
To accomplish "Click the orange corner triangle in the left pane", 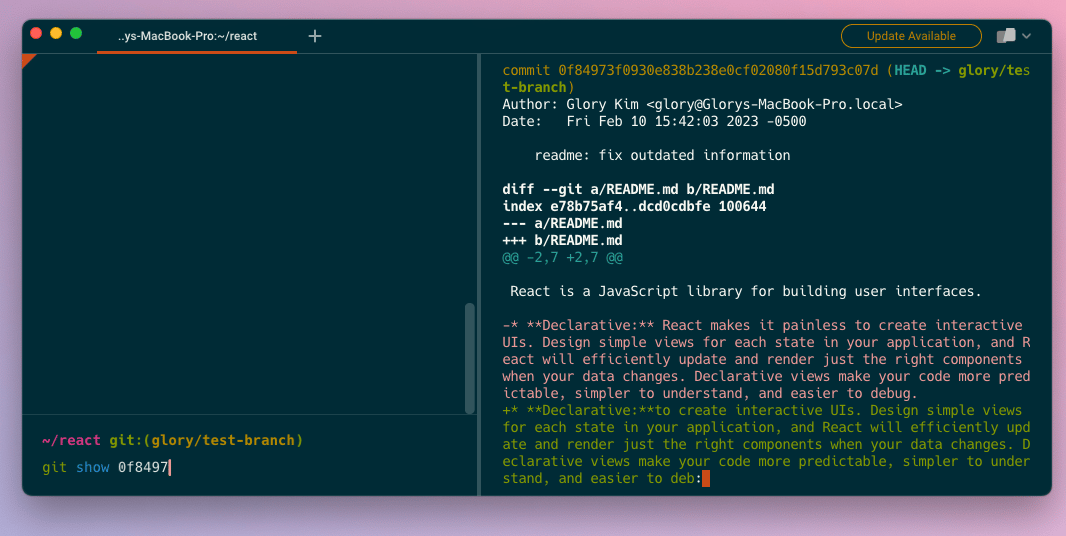I will [27, 60].
